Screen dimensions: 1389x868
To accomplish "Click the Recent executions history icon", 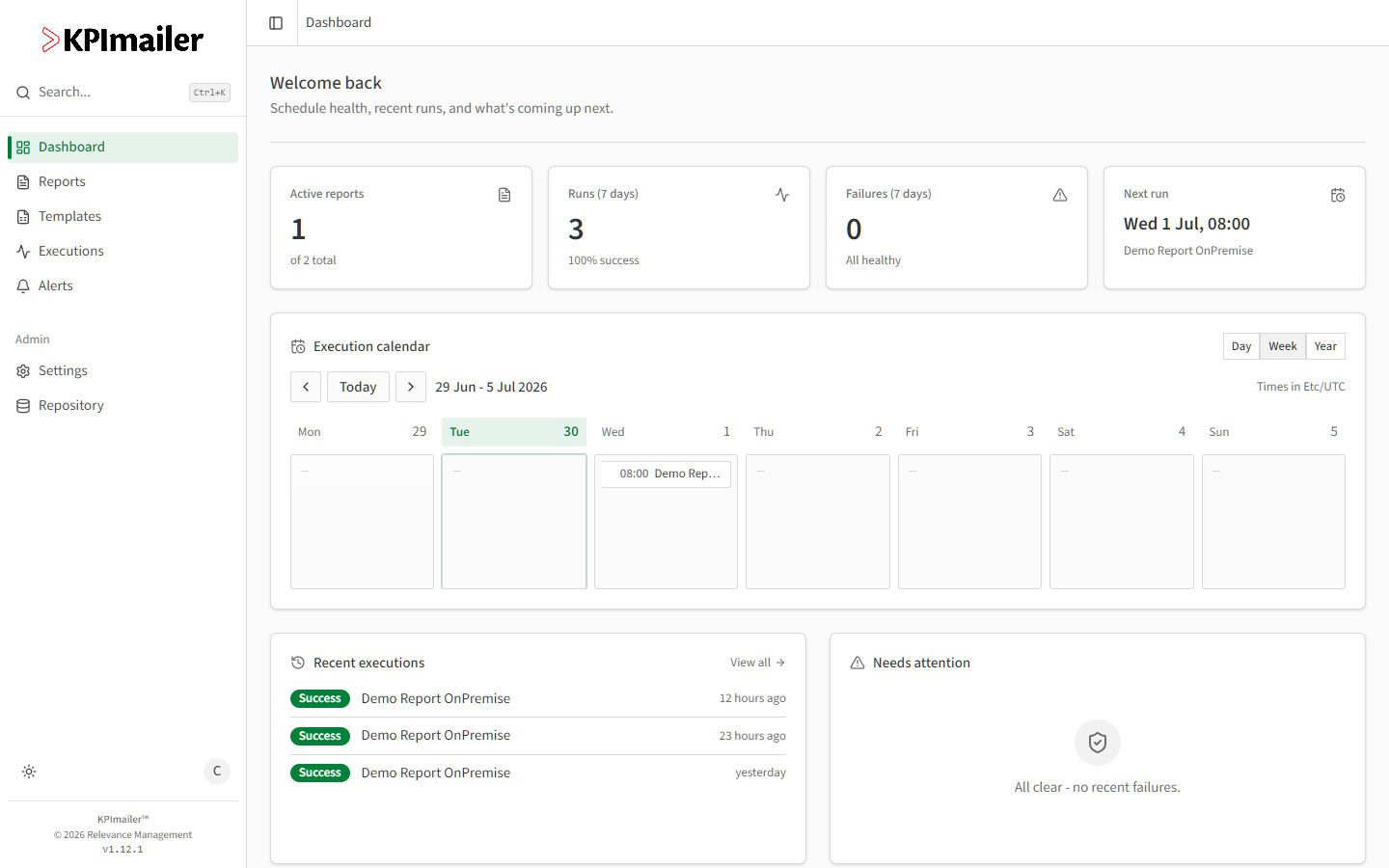I will click(x=298, y=663).
